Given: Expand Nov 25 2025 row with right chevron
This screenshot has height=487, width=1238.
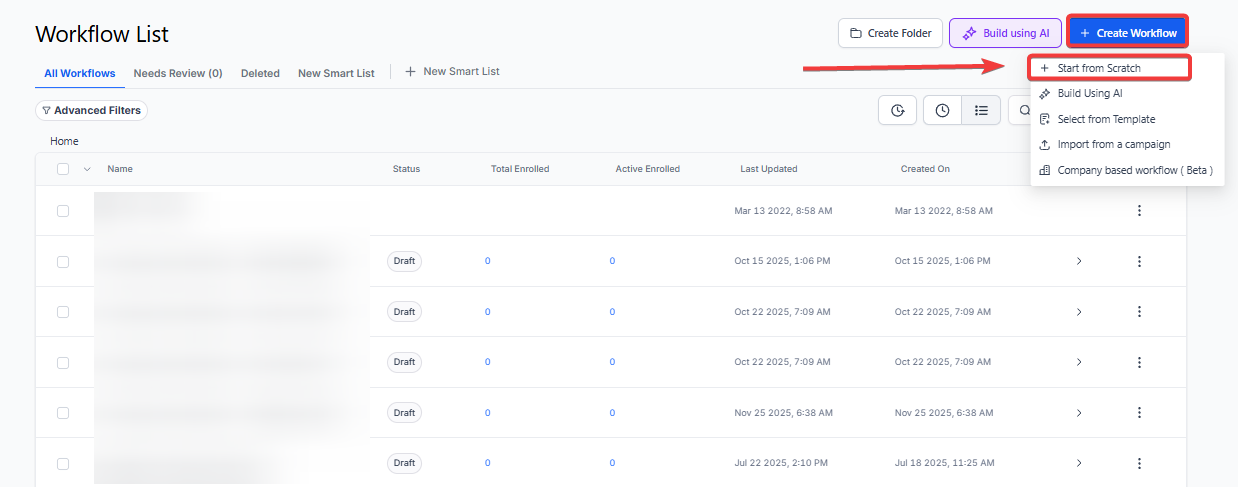Looking at the screenshot, I should [x=1078, y=413].
